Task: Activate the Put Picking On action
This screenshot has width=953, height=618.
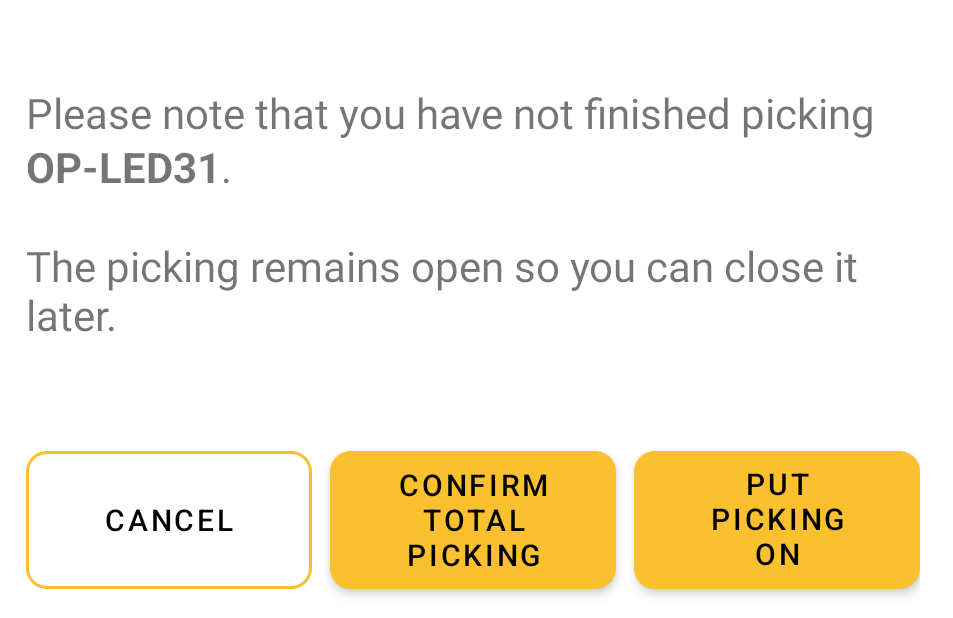Action: pos(777,520)
